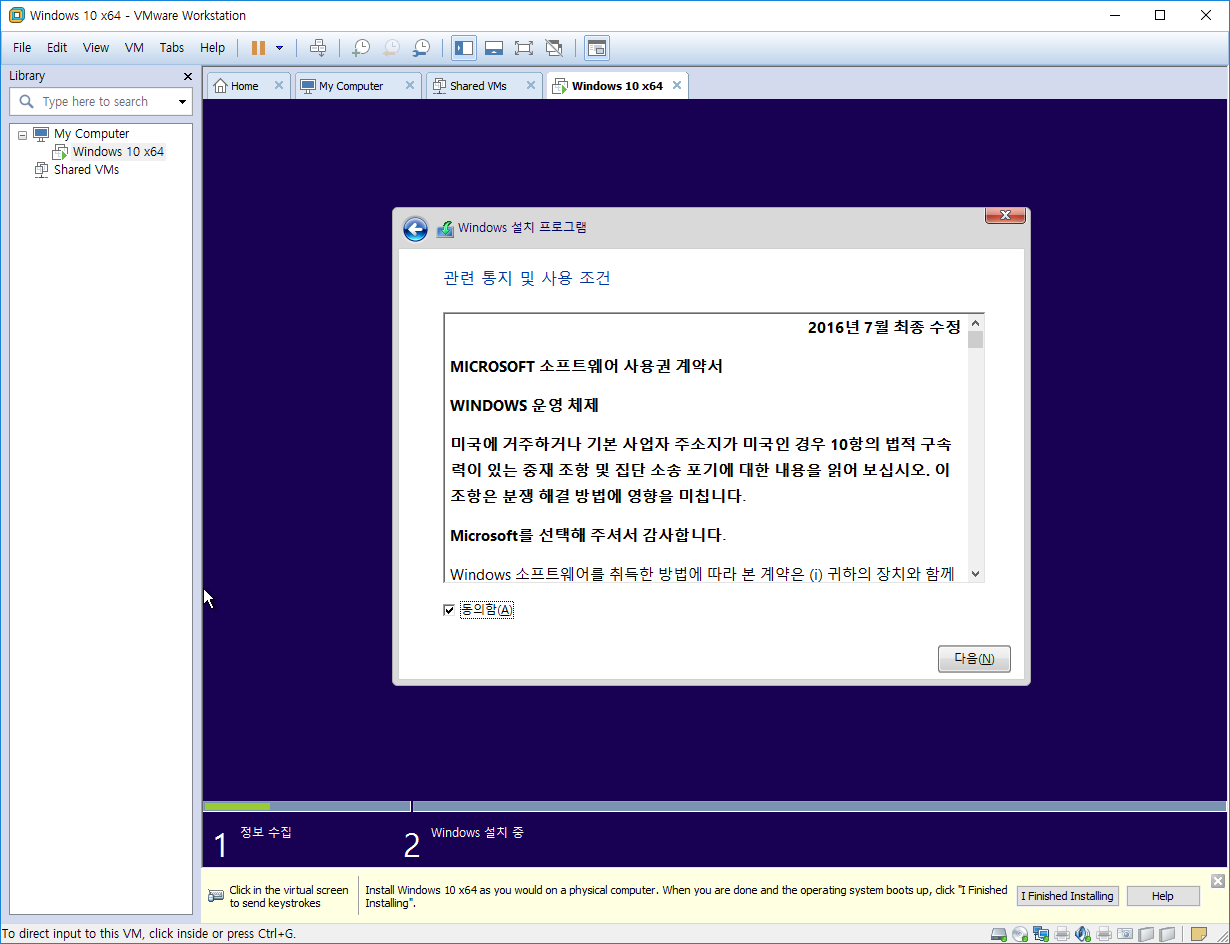
Task: Close the Windows setup dialog
Action: [1005, 215]
